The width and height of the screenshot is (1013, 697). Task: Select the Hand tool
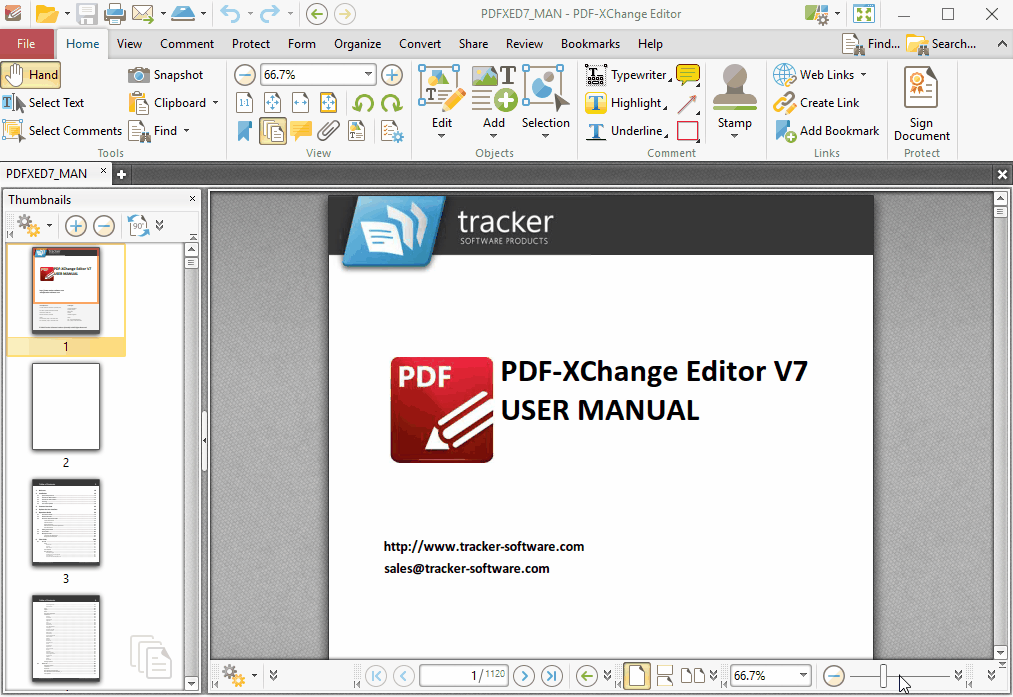[x=31, y=75]
